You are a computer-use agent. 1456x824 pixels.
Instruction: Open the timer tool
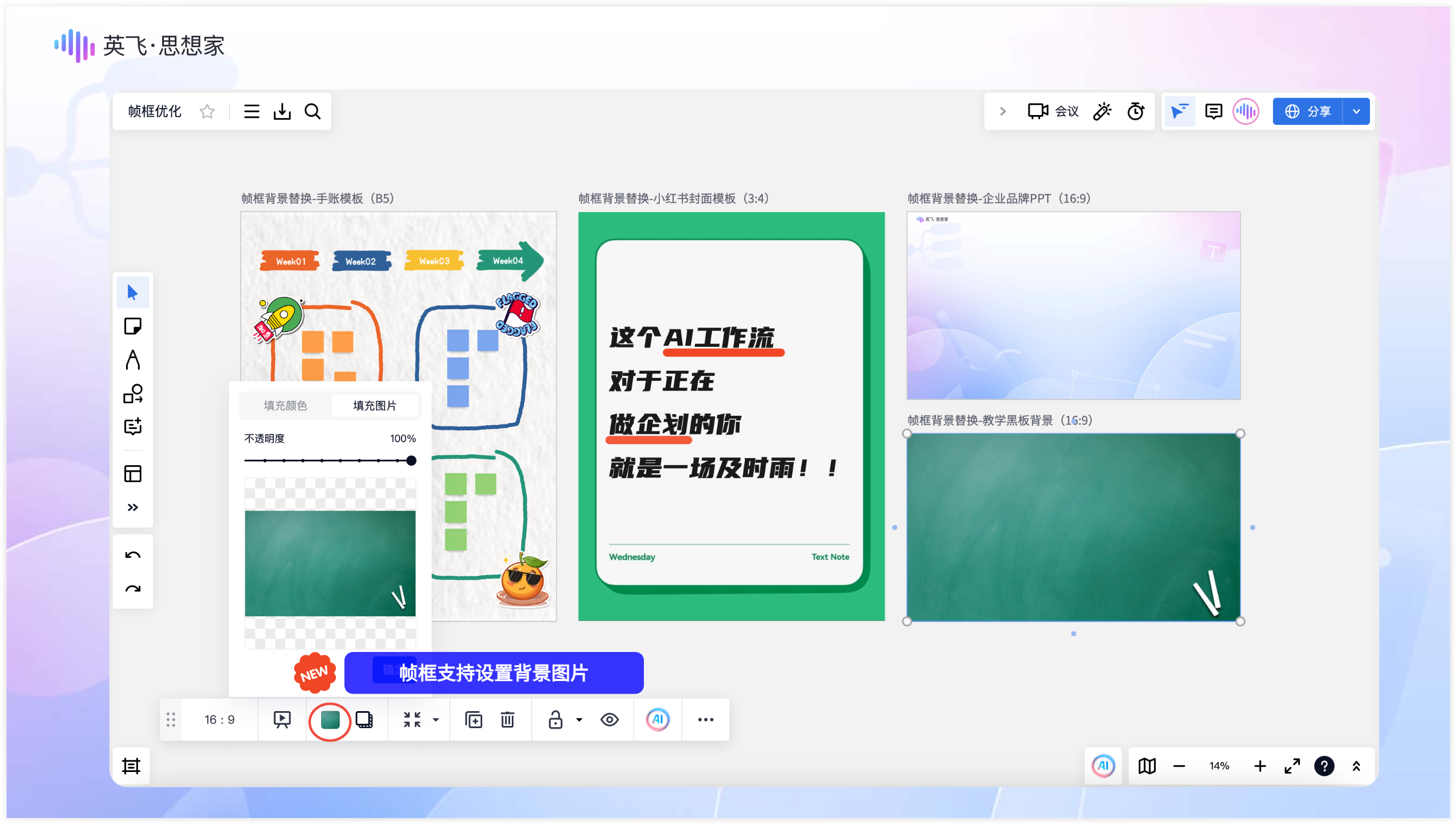coord(1135,111)
